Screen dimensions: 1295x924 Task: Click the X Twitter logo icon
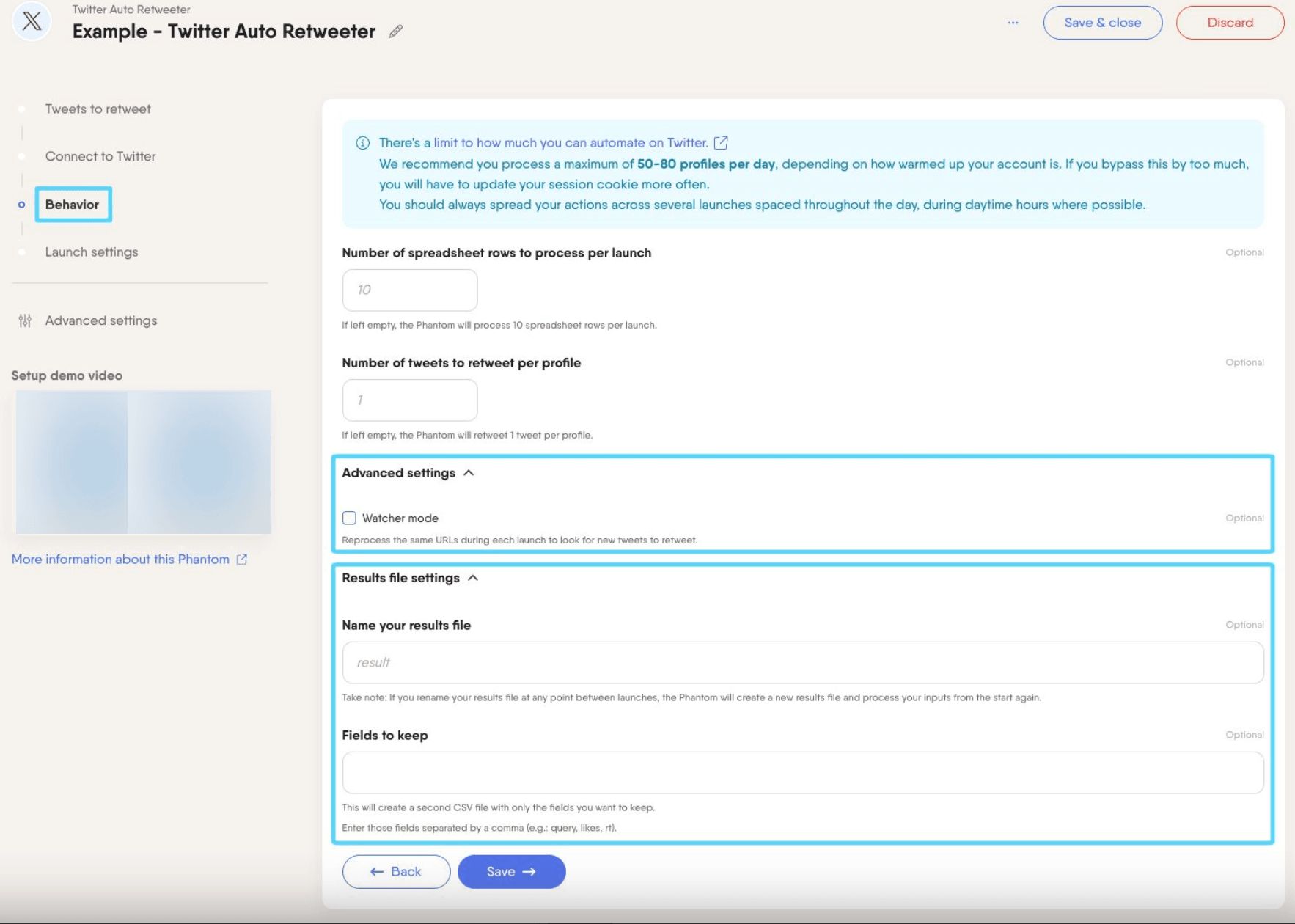32,21
